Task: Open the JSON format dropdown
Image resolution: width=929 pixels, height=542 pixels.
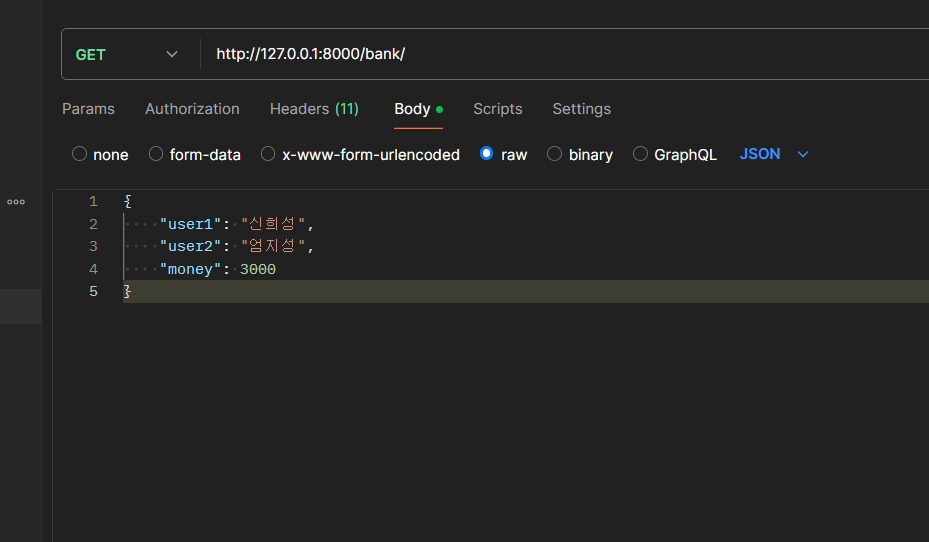Action: [774, 154]
